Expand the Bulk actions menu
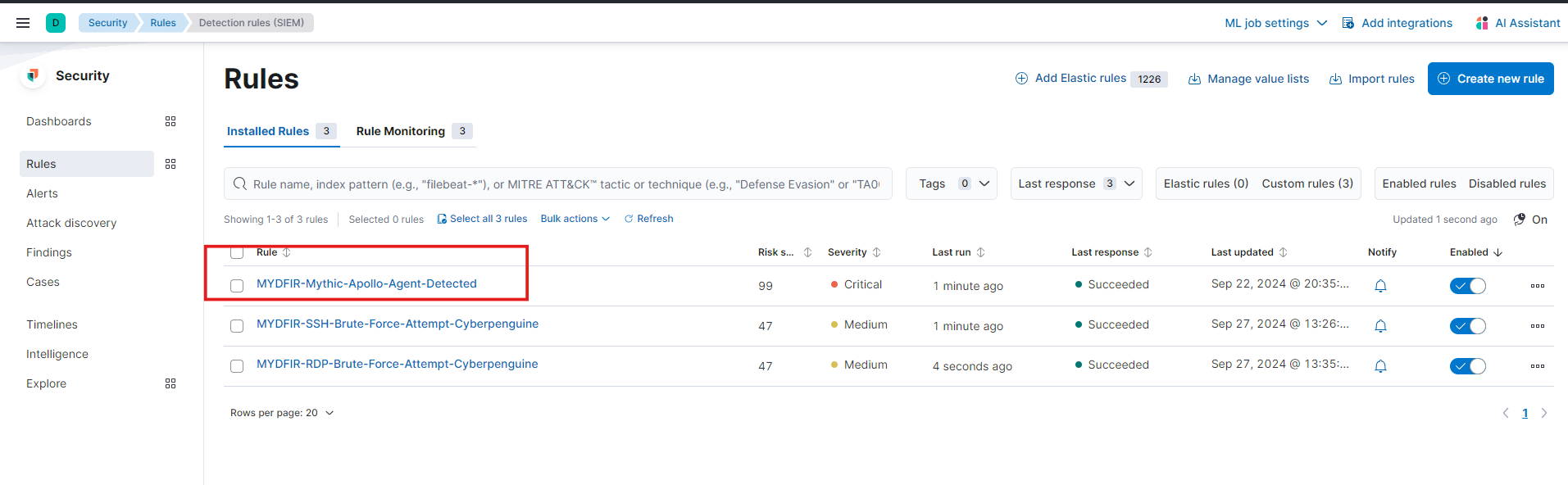This screenshot has height=485, width=1568. 575,219
